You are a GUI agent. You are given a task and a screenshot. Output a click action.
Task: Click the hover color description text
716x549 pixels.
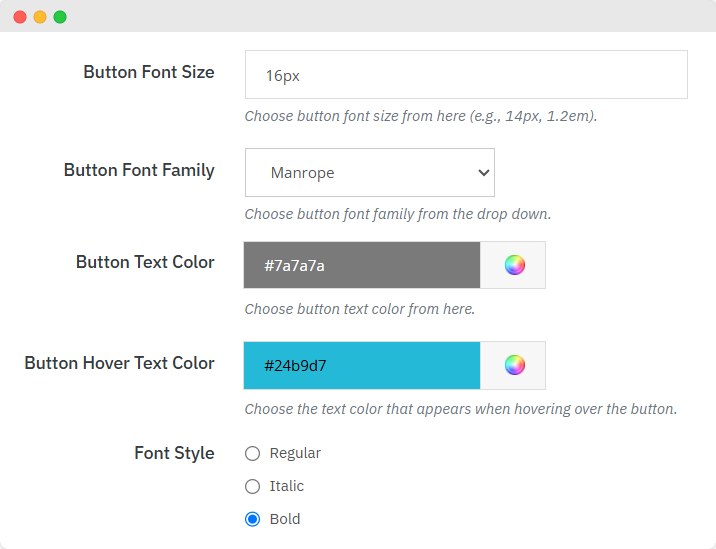pos(461,409)
